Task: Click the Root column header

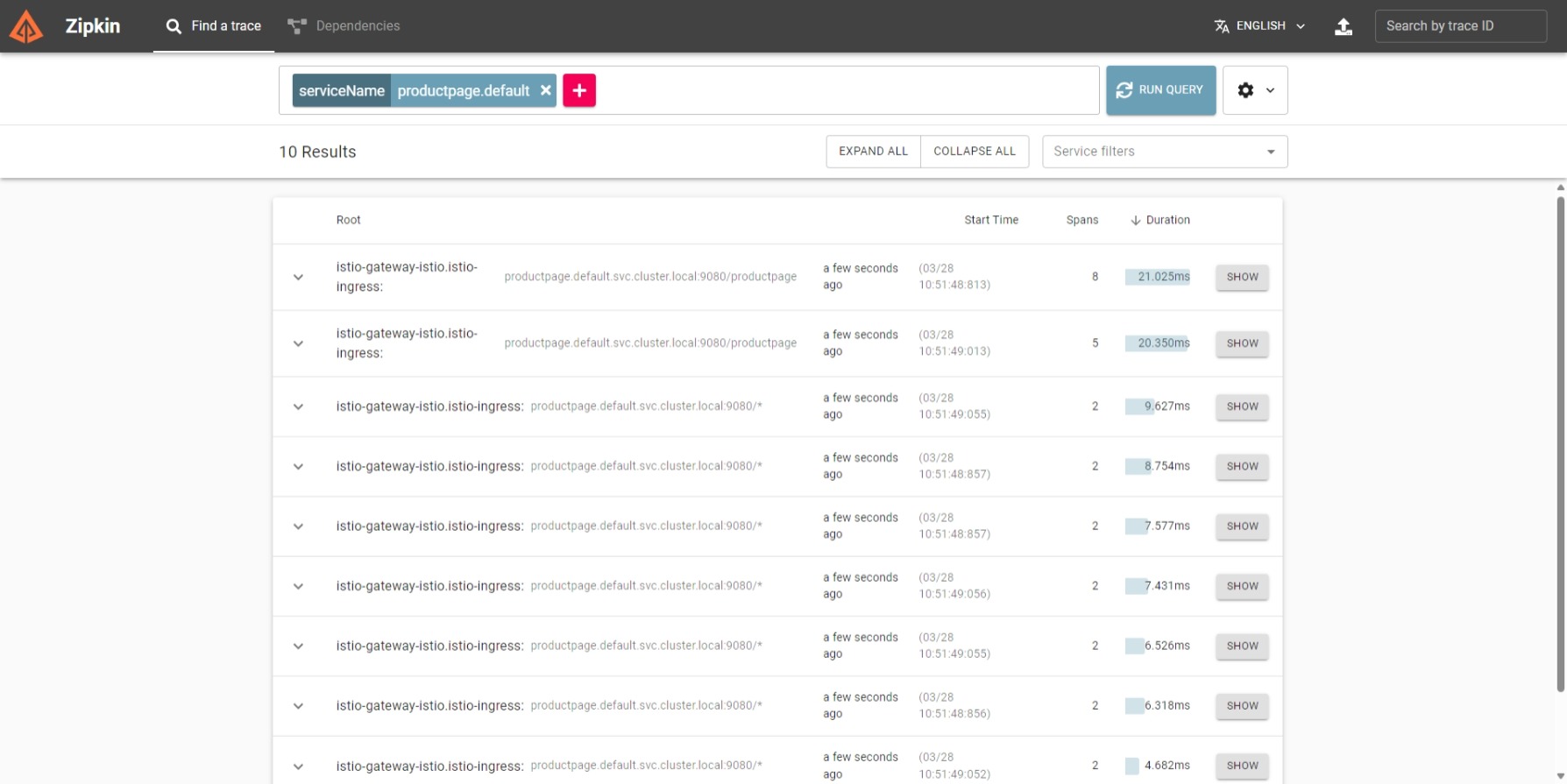Action: 348,220
